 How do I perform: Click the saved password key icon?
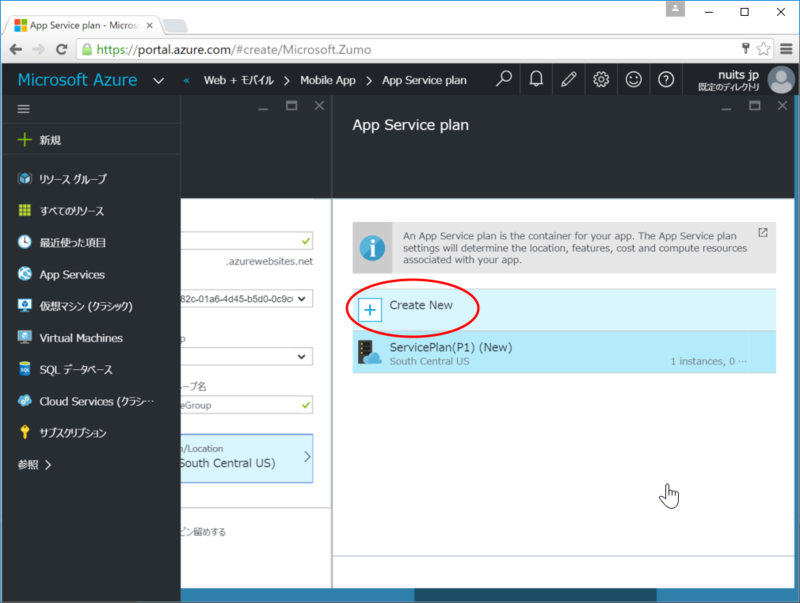pos(745,48)
